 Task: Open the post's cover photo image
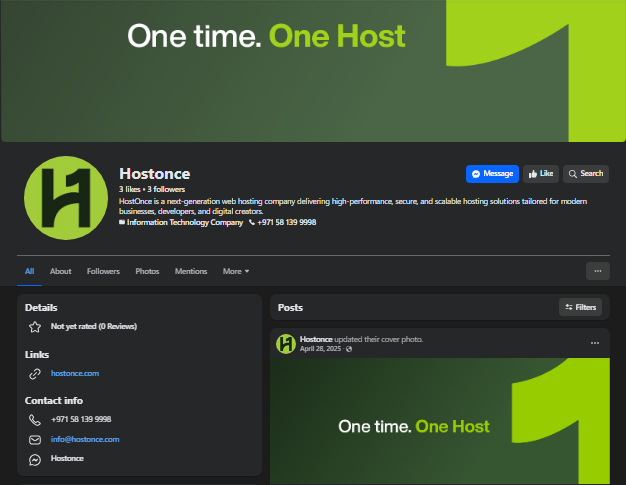click(x=440, y=422)
